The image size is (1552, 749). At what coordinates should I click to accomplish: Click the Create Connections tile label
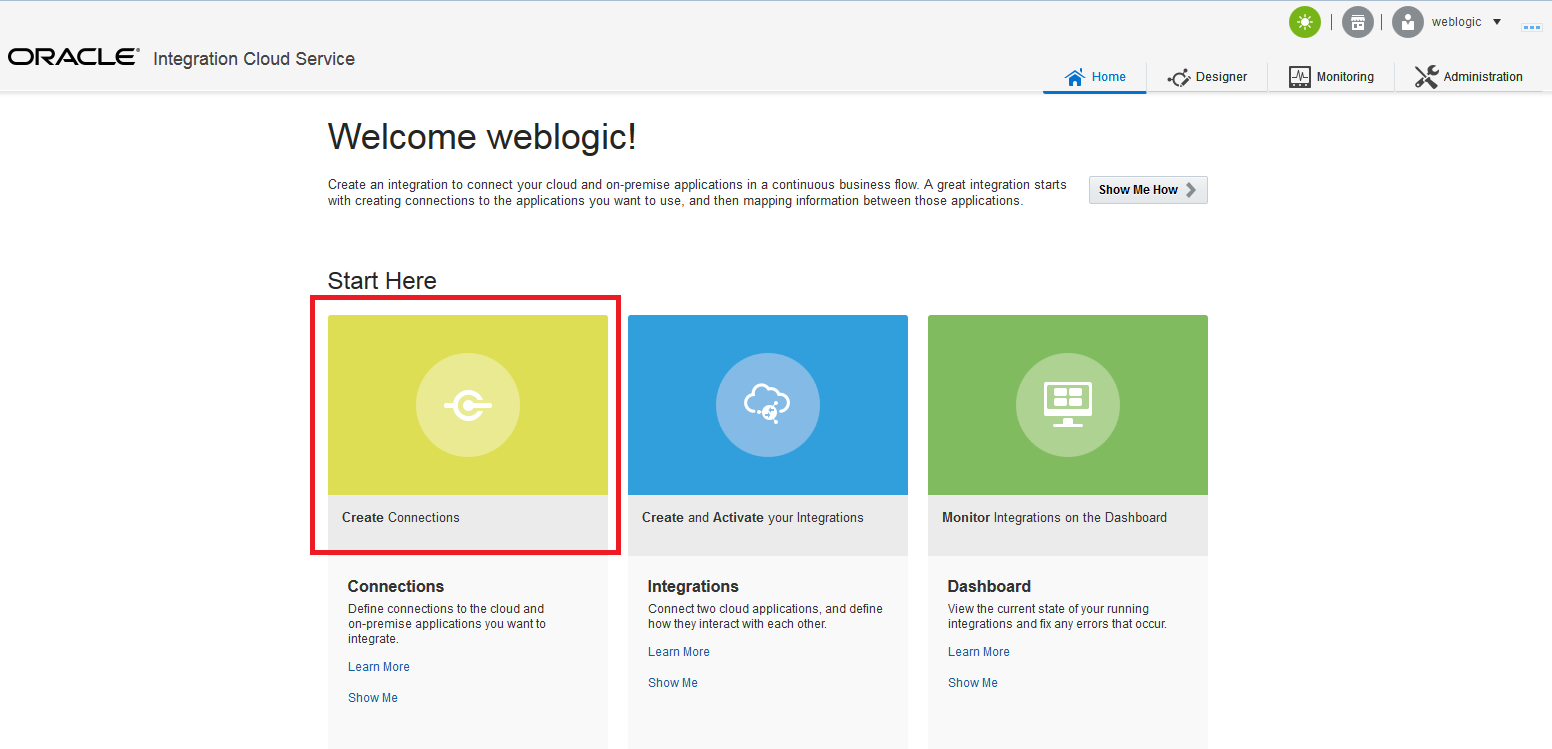401,518
